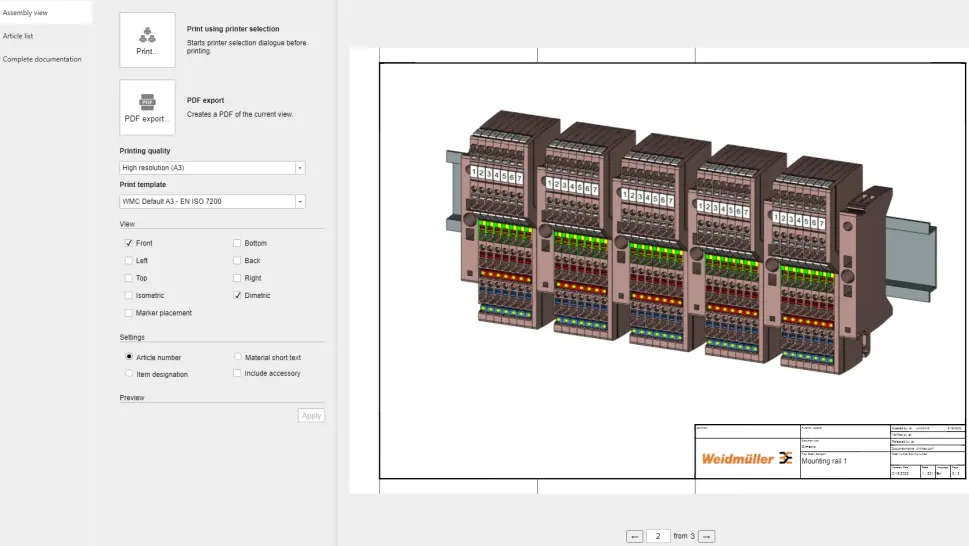This screenshot has width=969, height=546.
Task: Open the Printing quality dropdown
Action: click(x=212, y=168)
